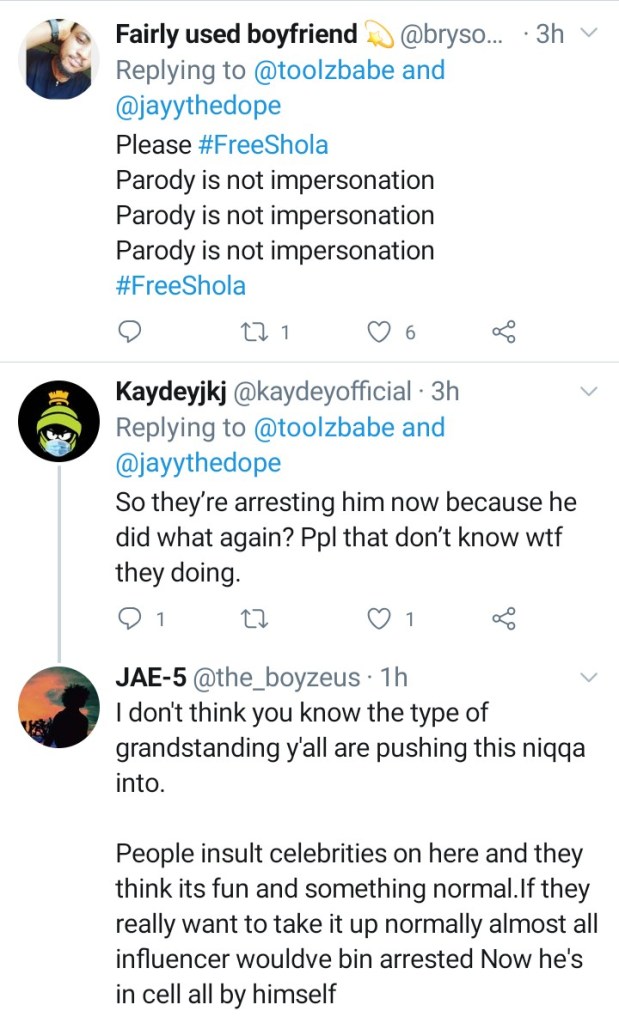Reply to Kaydeyjkj's tweet

[130, 619]
